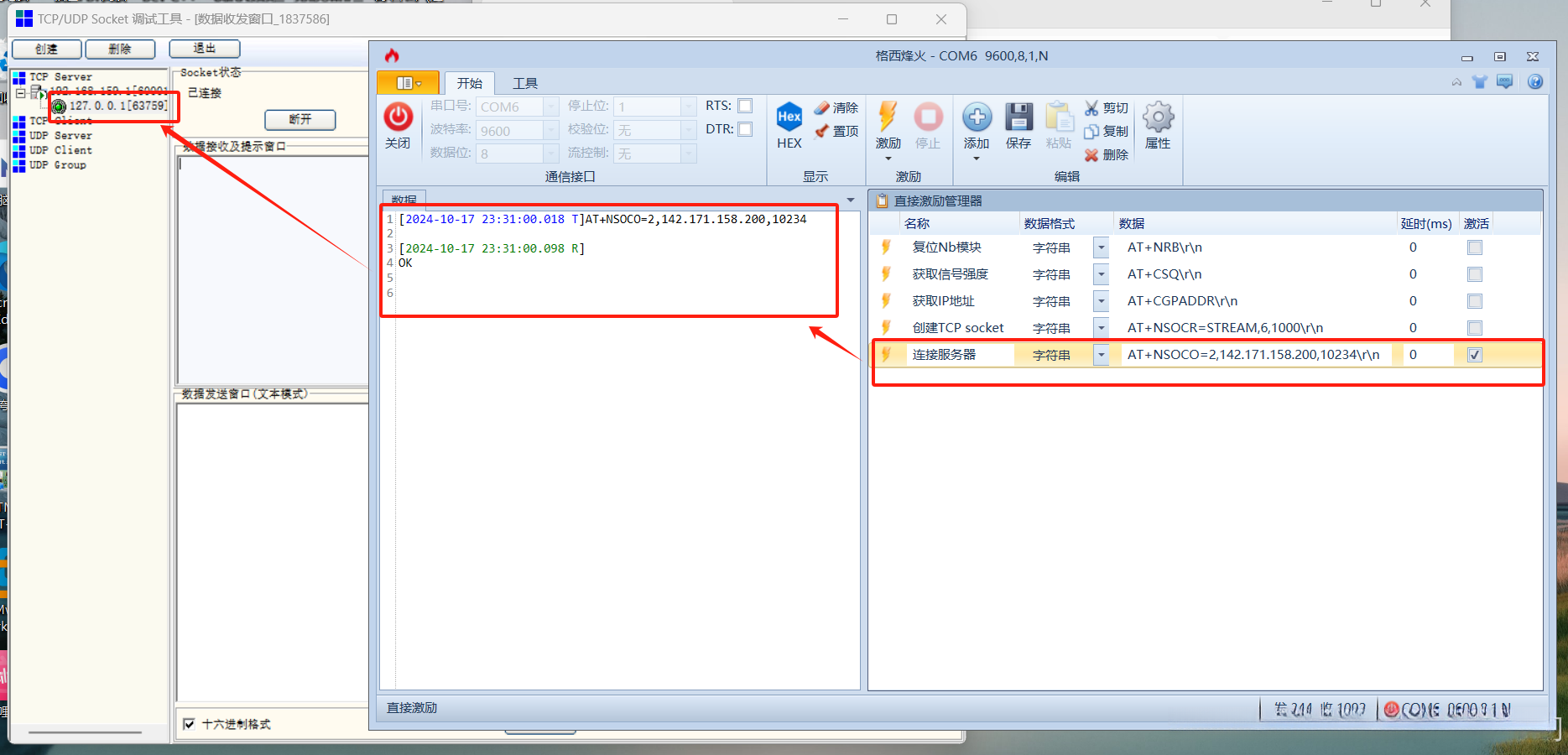
Task: Pin window on top with 置顶
Action: [x=836, y=131]
